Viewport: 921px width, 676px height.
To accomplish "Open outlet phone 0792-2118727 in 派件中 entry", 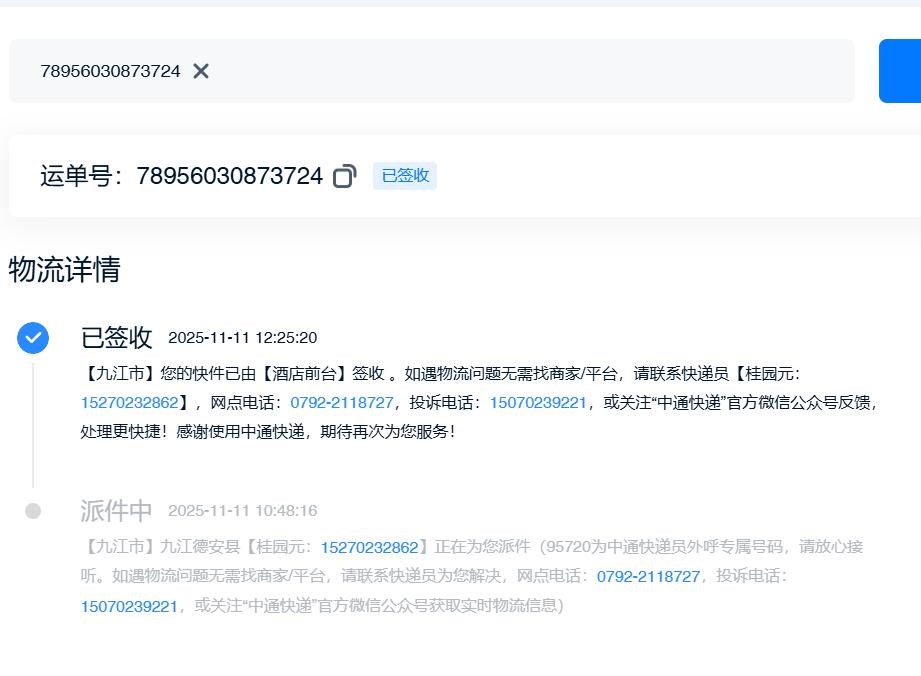I will coord(648,576).
